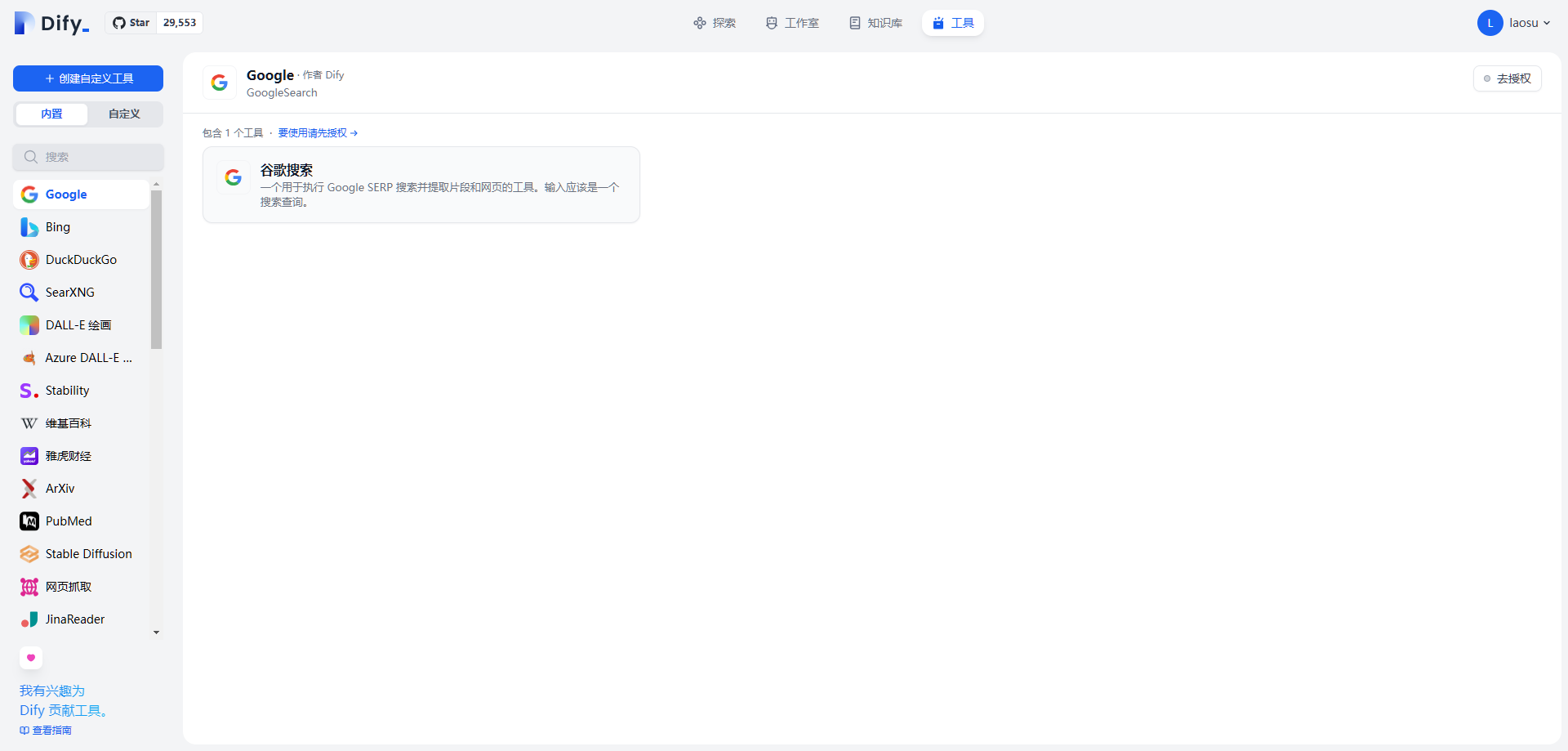This screenshot has width=1568, height=751.
Task: Click the GoogleSearch subtitle text
Action: [x=282, y=92]
